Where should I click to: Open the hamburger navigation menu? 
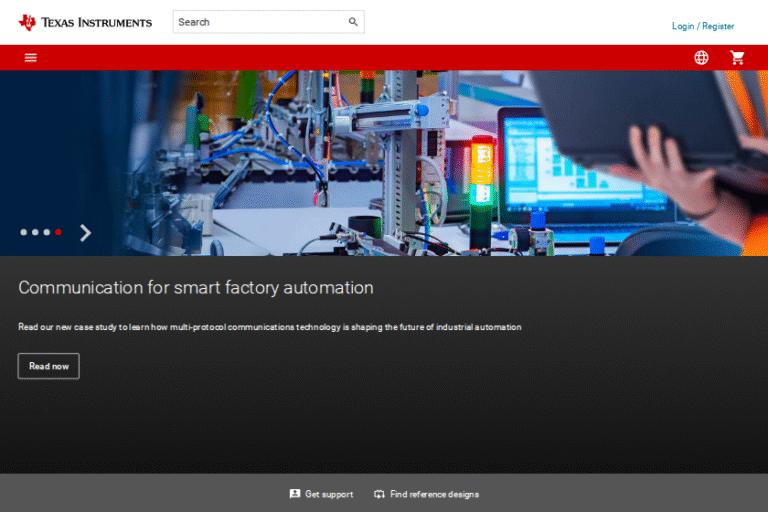(31, 57)
